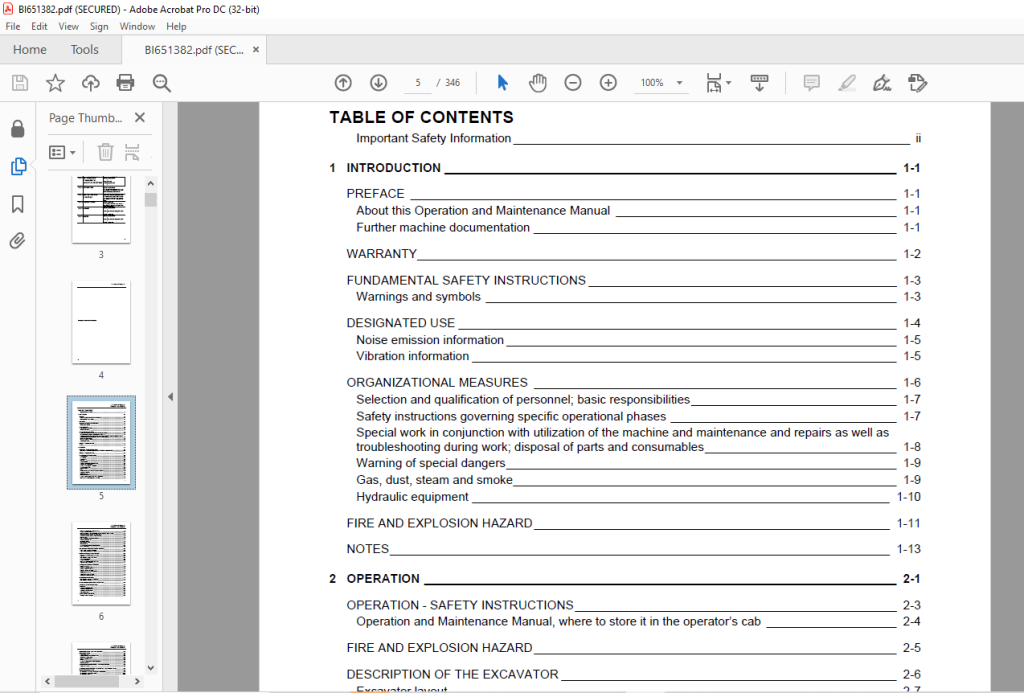Open the 100% zoom level dropdown

(x=679, y=83)
